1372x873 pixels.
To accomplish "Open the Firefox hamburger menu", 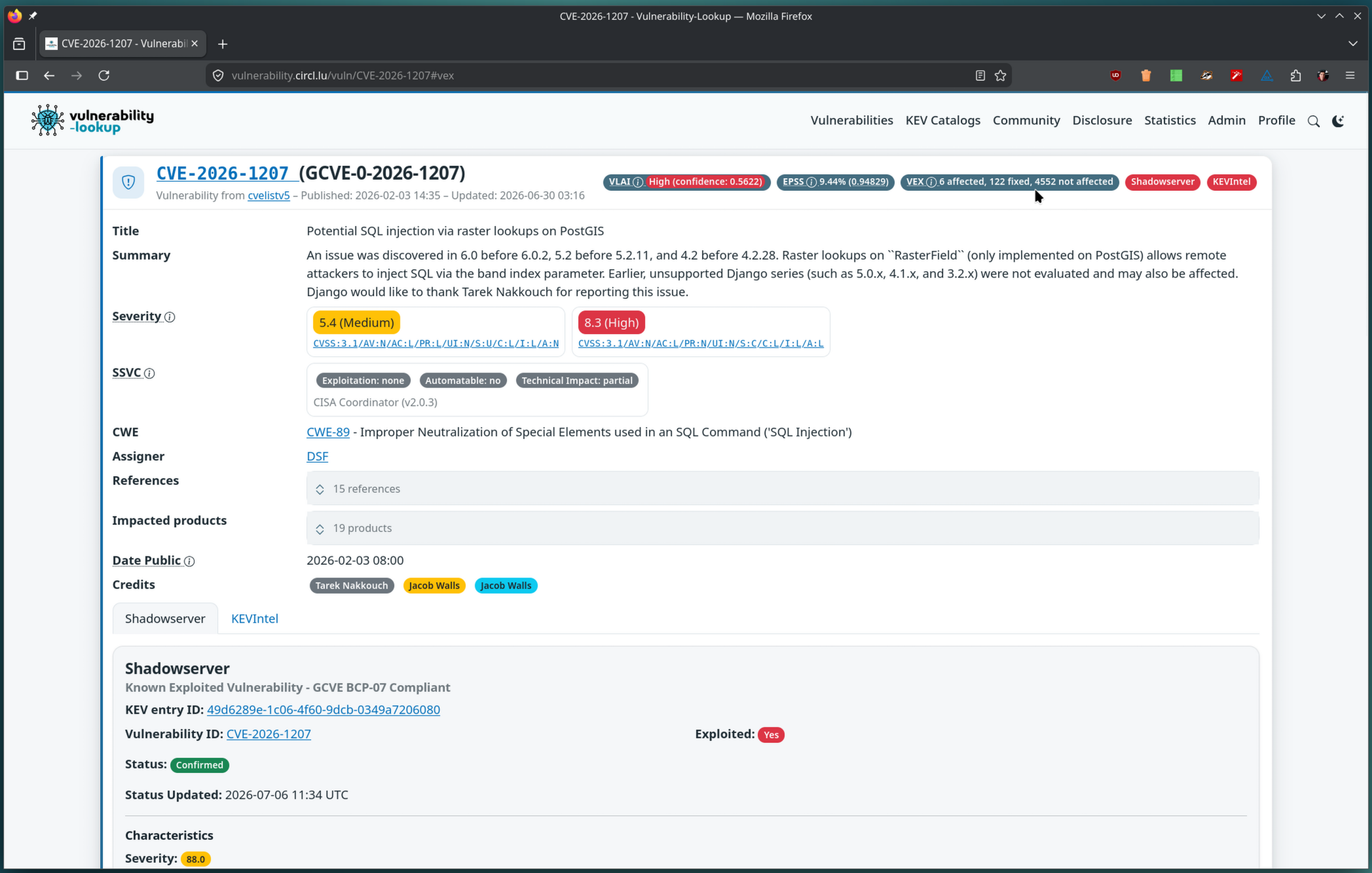I will (x=1350, y=75).
